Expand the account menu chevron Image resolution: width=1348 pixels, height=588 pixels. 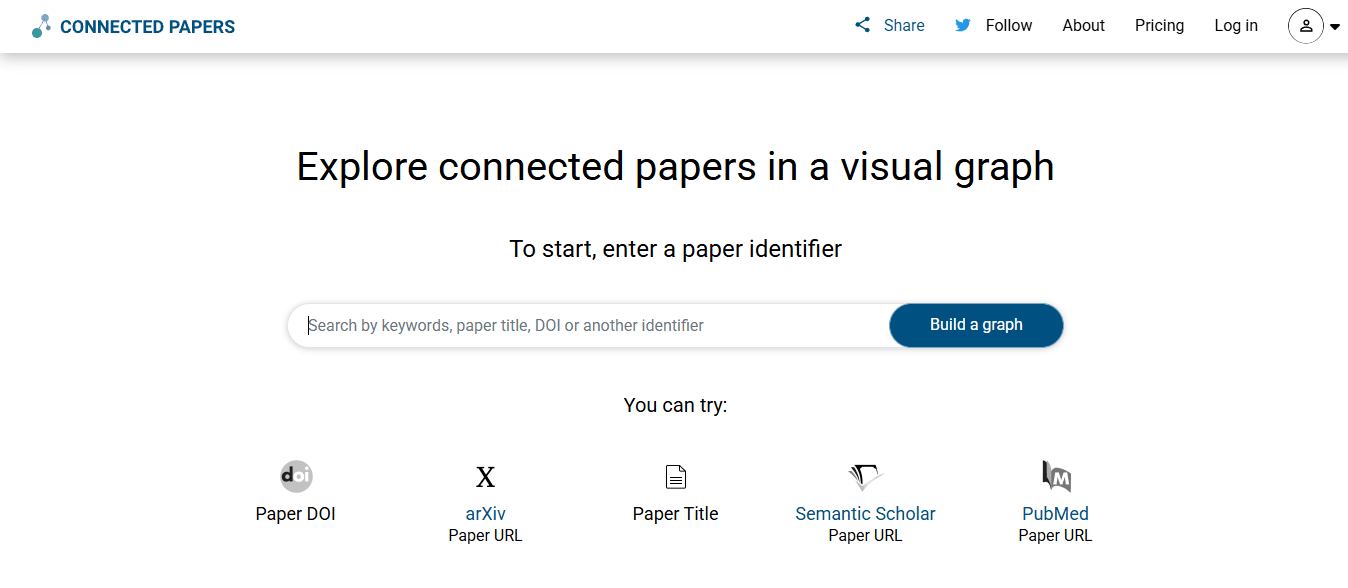click(x=1334, y=27)
